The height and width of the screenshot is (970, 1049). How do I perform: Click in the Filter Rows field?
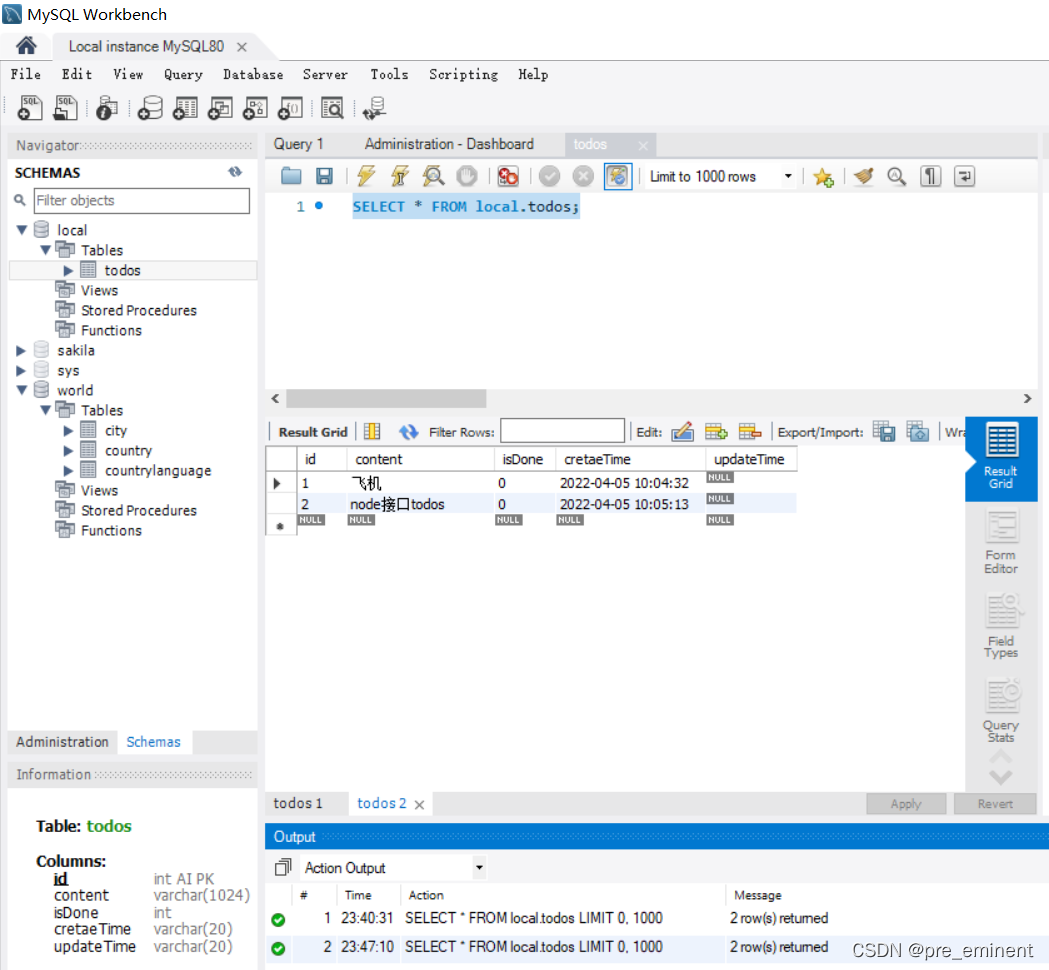coord(562,431)
